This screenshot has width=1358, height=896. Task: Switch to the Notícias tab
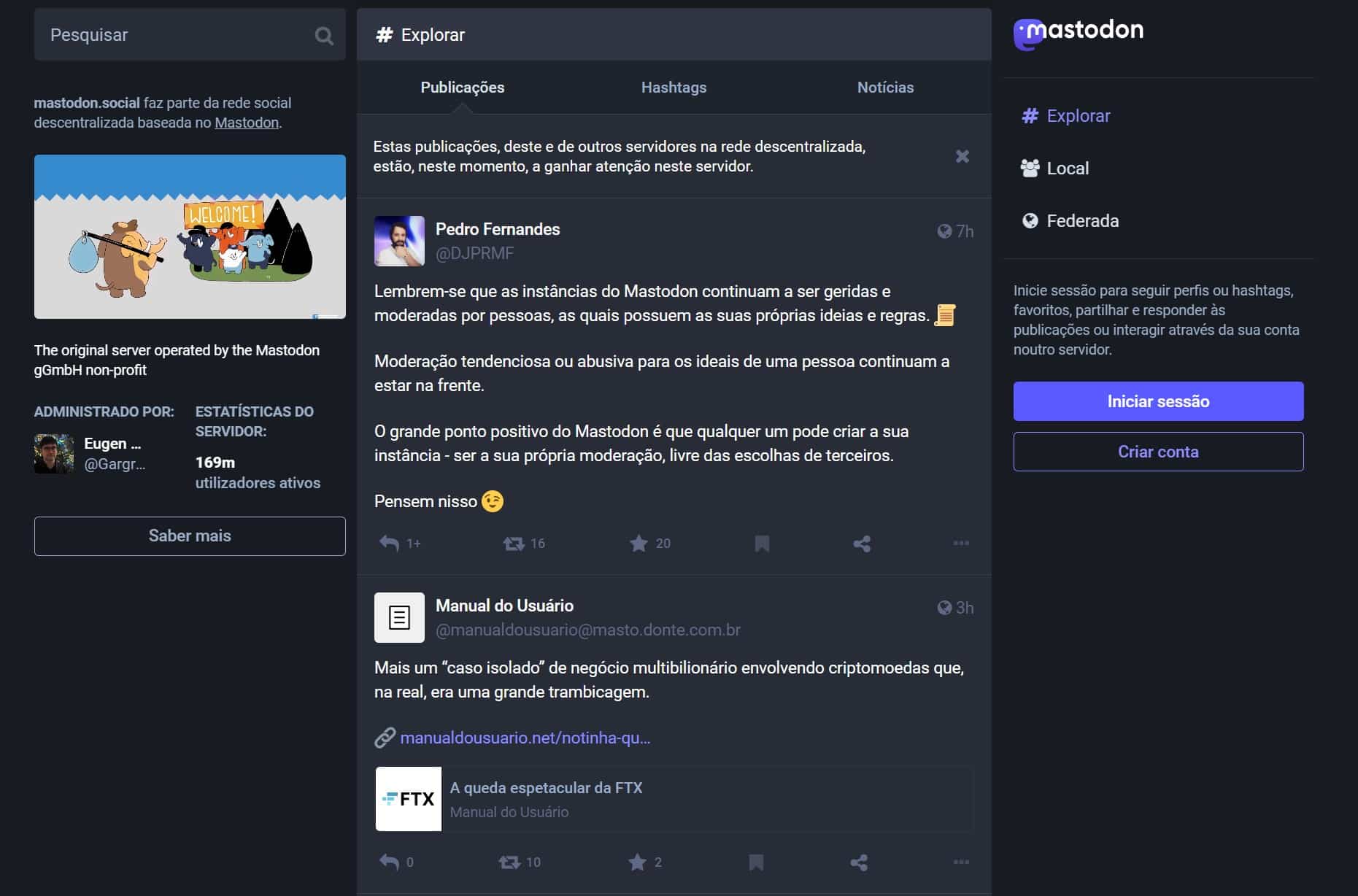click(x=885, y=88)
